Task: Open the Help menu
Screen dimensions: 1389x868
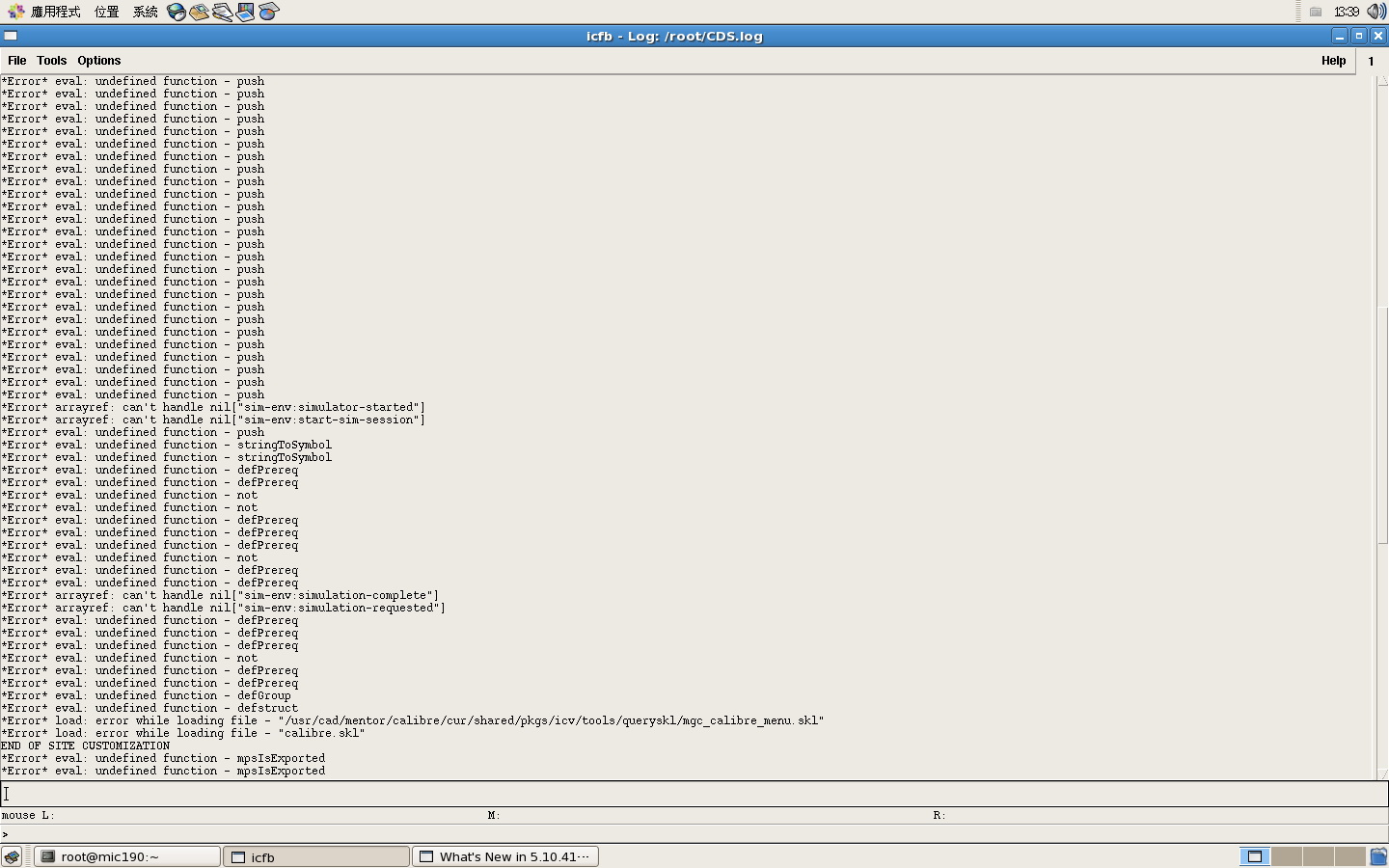Action: [x=1333, y=61]
